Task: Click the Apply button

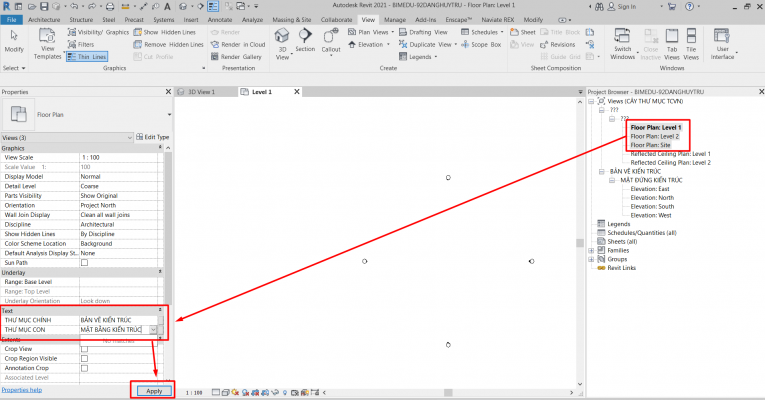Action: point(154,390)
